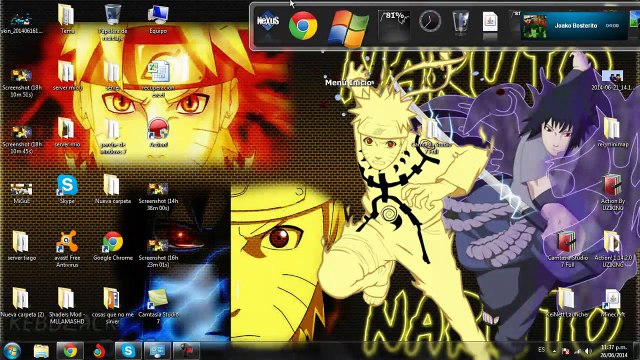Open Papelera de reciclaje on desktop
Viewport: 640px width, 360px height.
point(113,22)
